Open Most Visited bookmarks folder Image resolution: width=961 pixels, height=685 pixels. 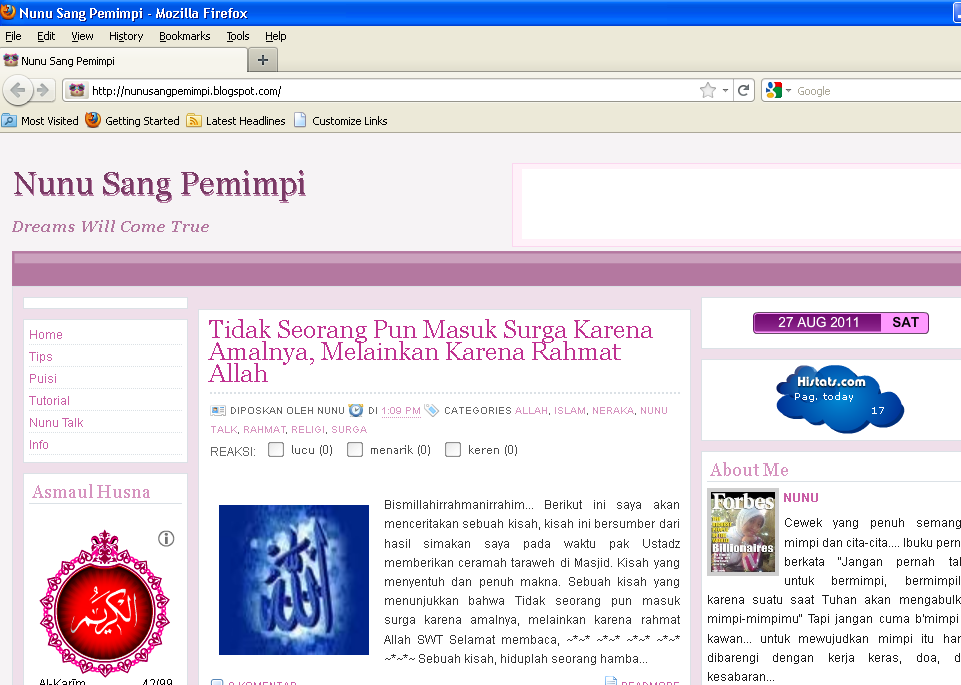(x=40, y=121)
